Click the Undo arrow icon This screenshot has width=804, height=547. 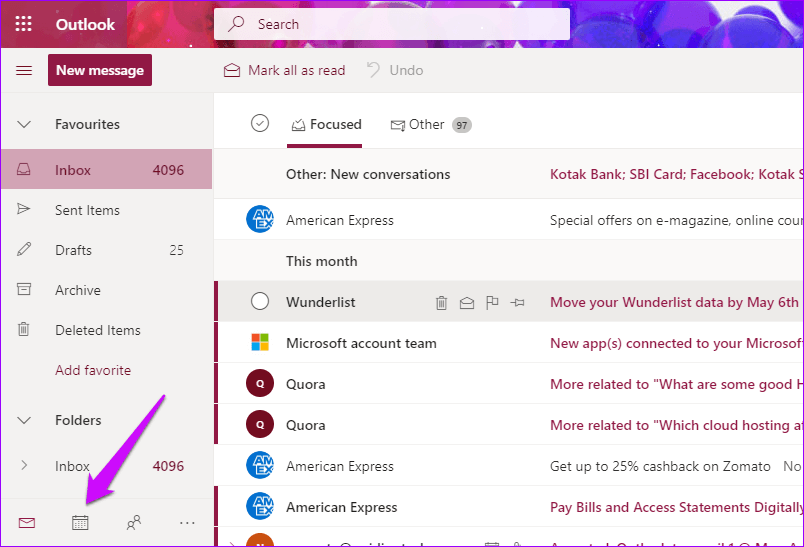(373, 70)
